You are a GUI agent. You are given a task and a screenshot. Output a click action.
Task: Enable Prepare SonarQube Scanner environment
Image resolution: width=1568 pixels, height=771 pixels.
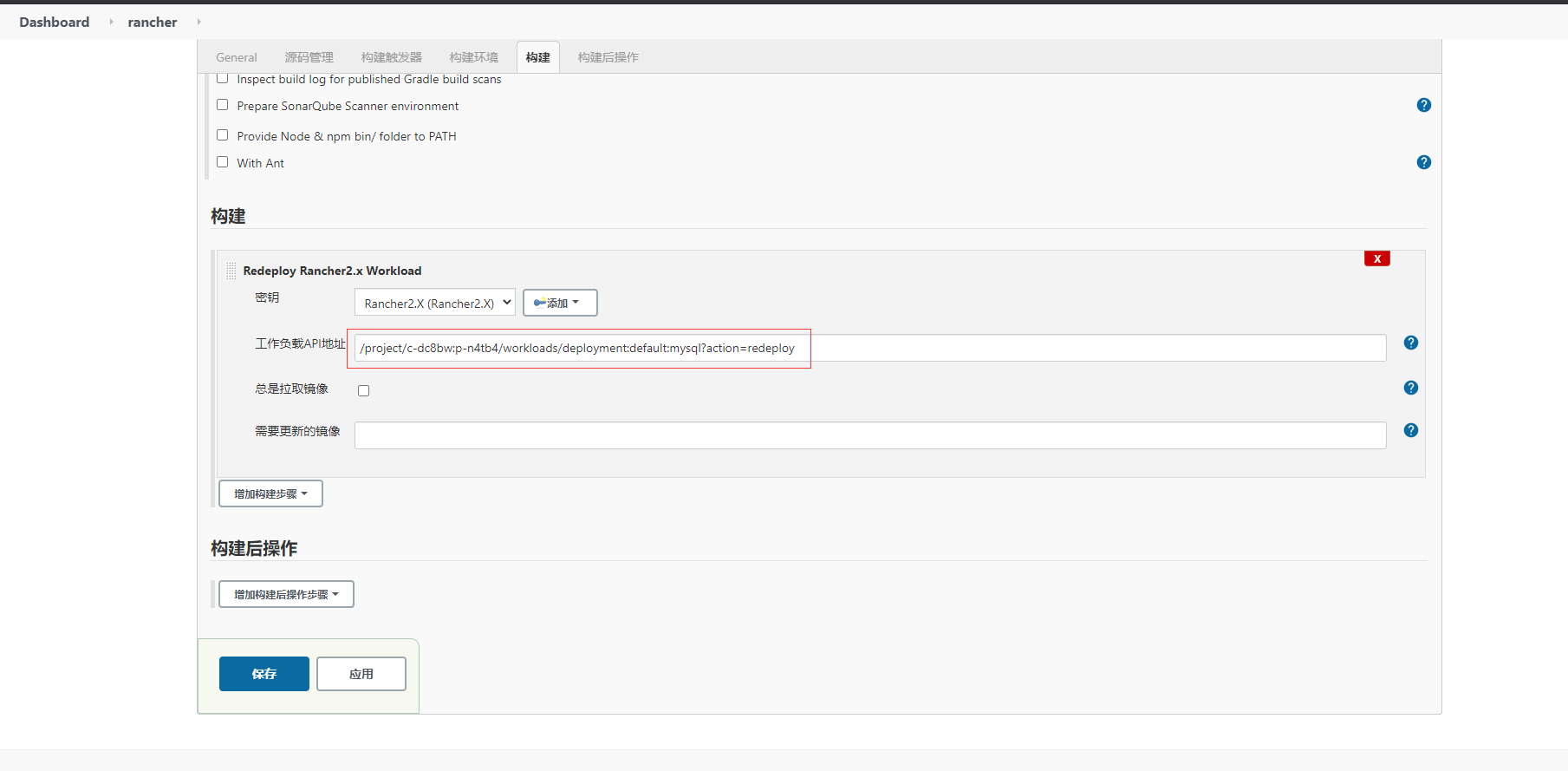[223, 105]
